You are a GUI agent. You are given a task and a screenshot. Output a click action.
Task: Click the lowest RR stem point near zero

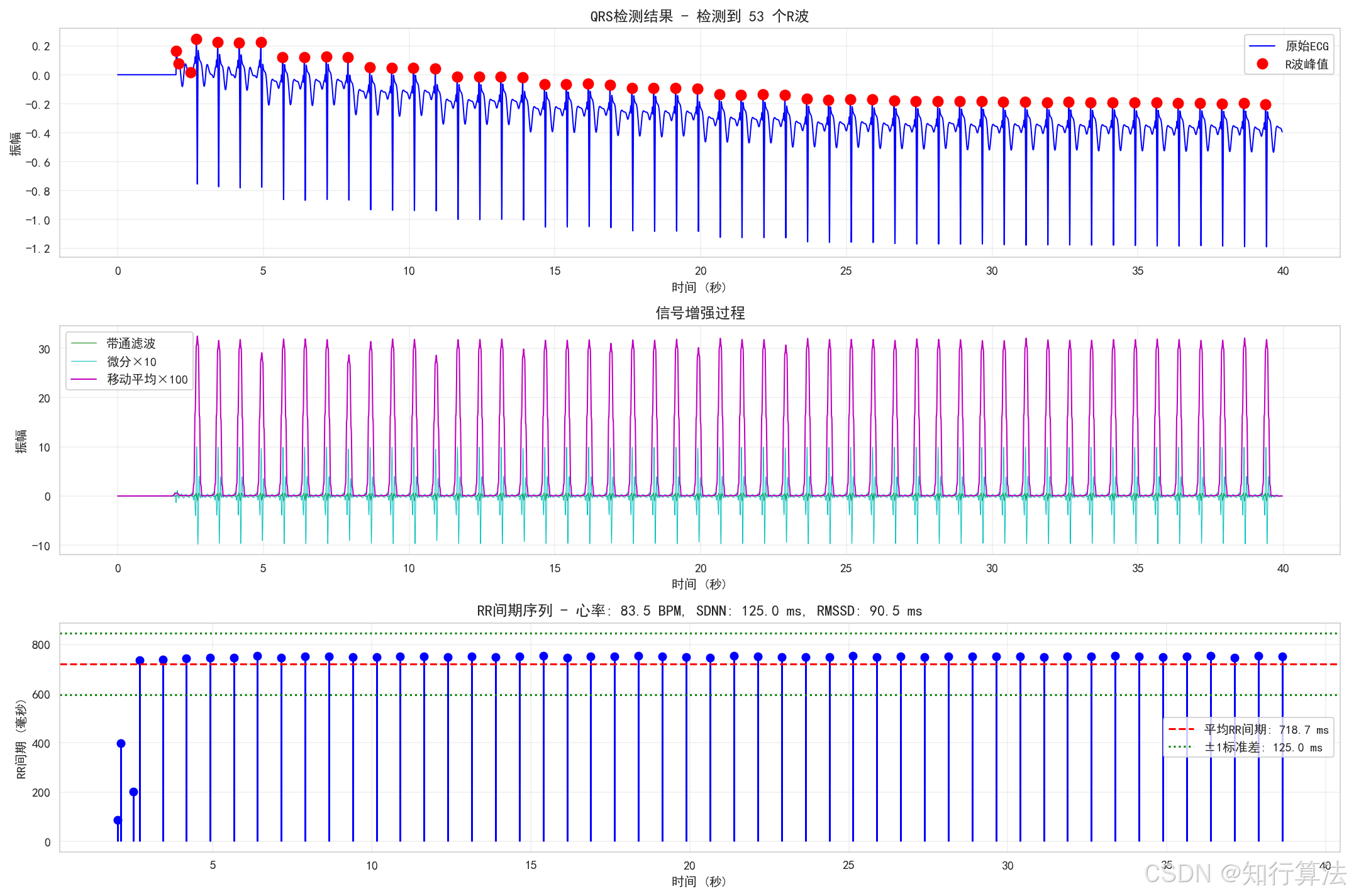point(118,820)
